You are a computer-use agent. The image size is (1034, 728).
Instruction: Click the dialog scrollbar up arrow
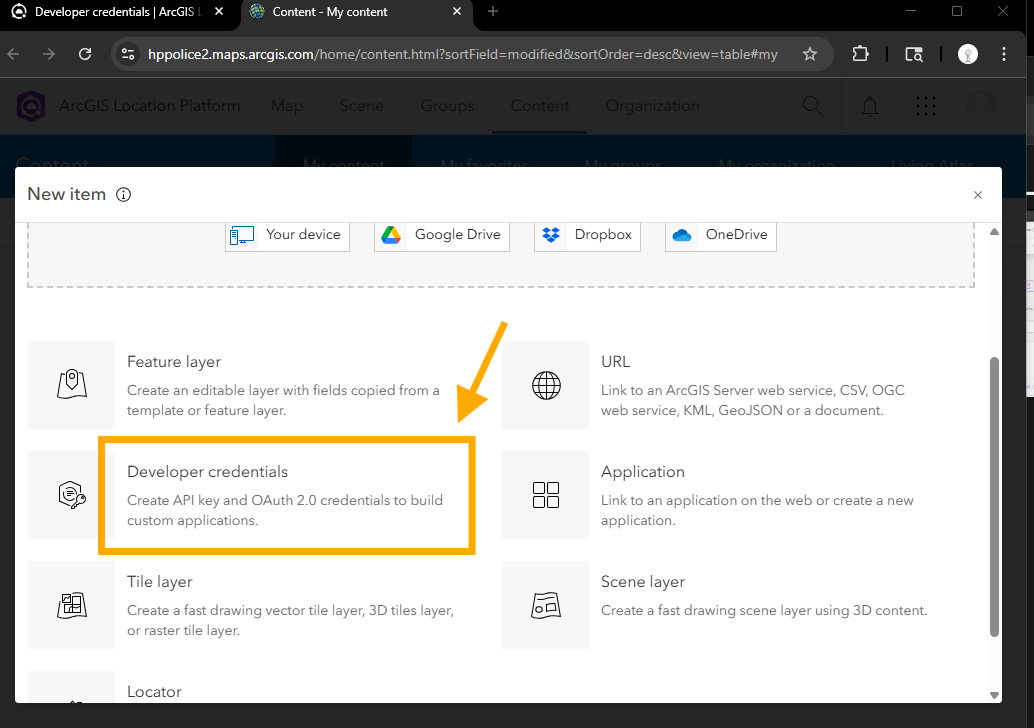994,231
